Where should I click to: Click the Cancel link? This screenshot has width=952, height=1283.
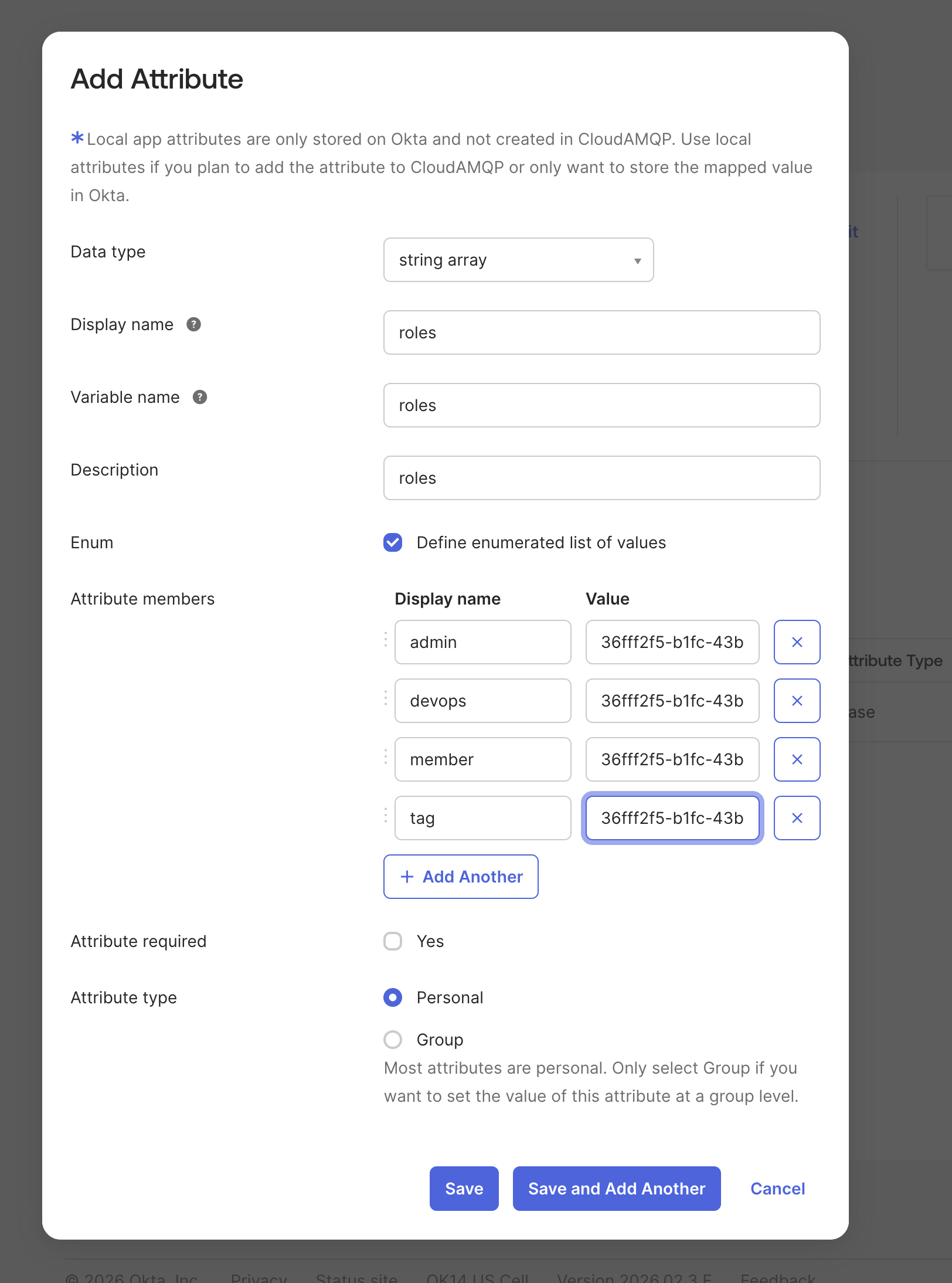pyautogui.click(x=777, y=1189)
